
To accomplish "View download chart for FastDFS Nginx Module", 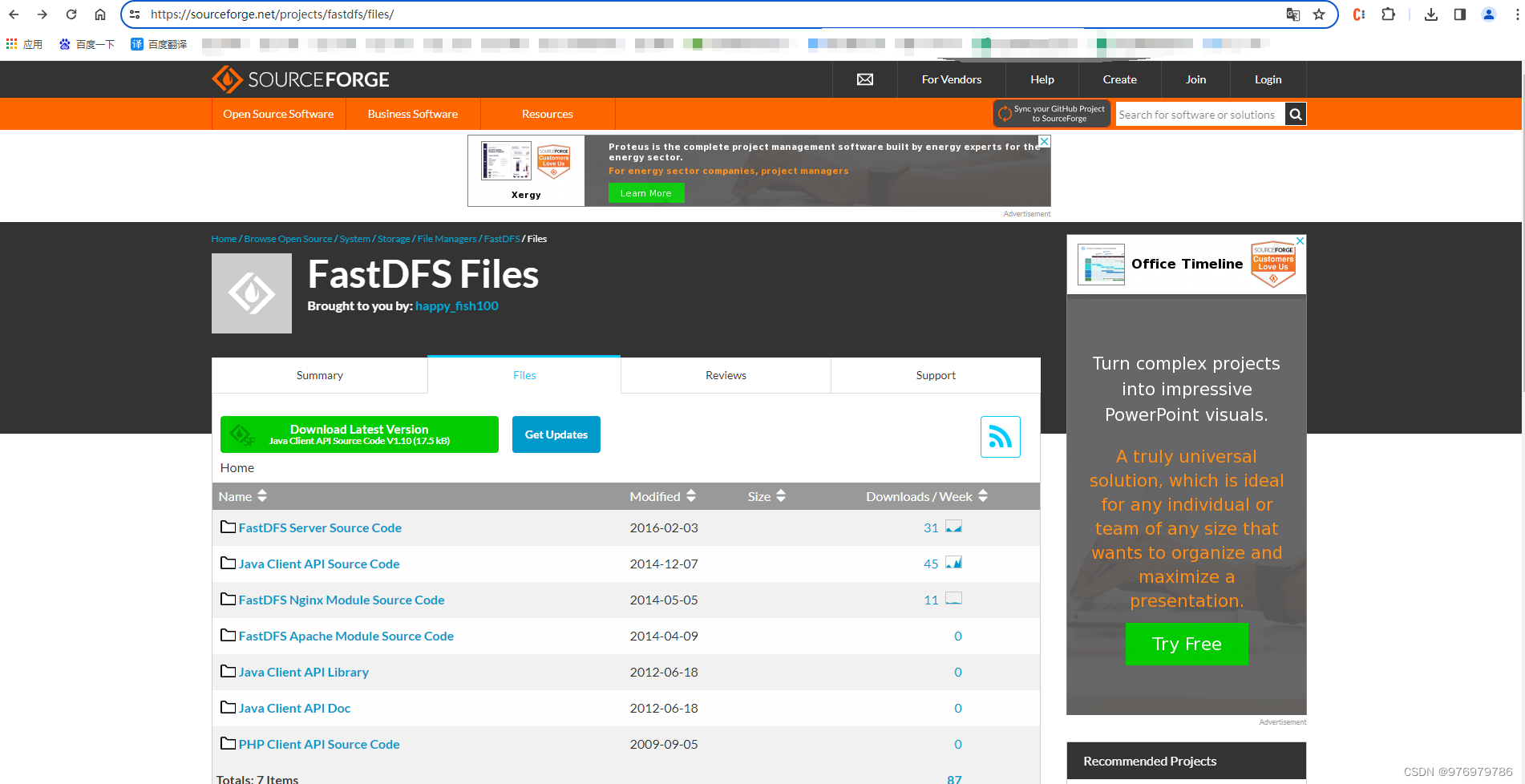I will 953,599.
